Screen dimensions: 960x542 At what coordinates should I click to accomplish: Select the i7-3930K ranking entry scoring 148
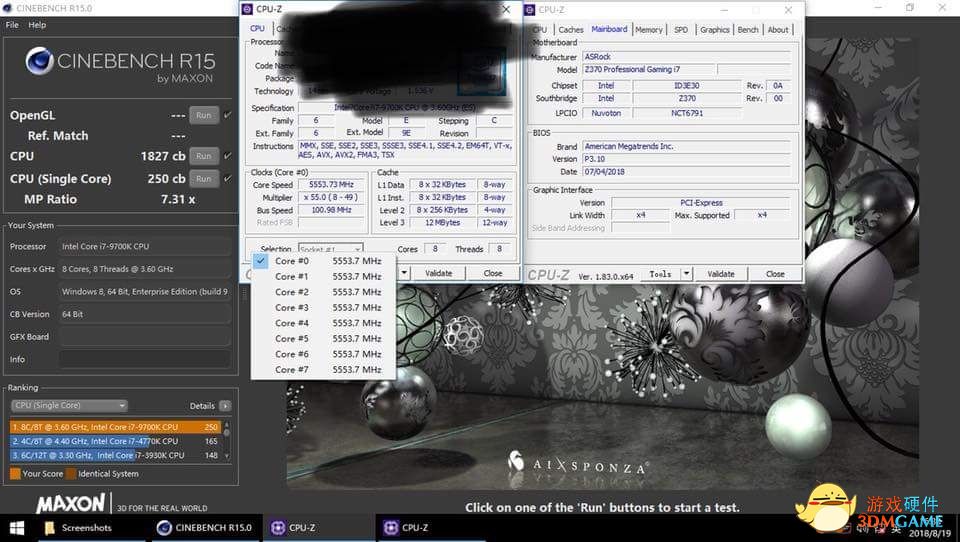(115, 455)
